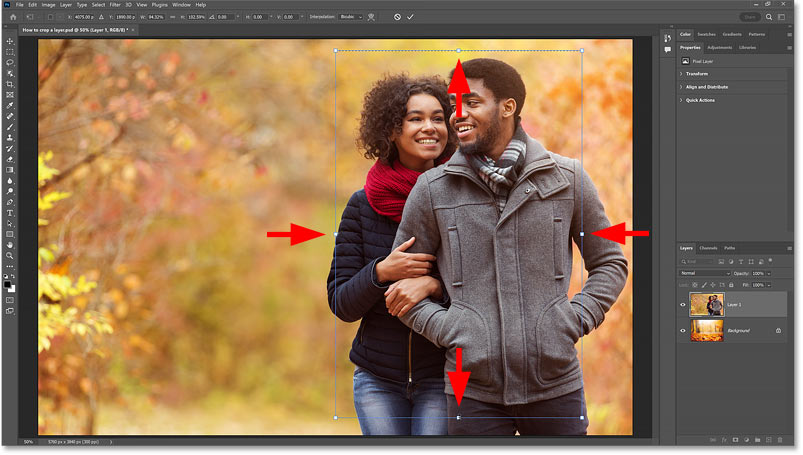The width and height of the screenshot is (803, 455).
Task: Open the Fill dropdown arrow
Action: click(769, 285)
